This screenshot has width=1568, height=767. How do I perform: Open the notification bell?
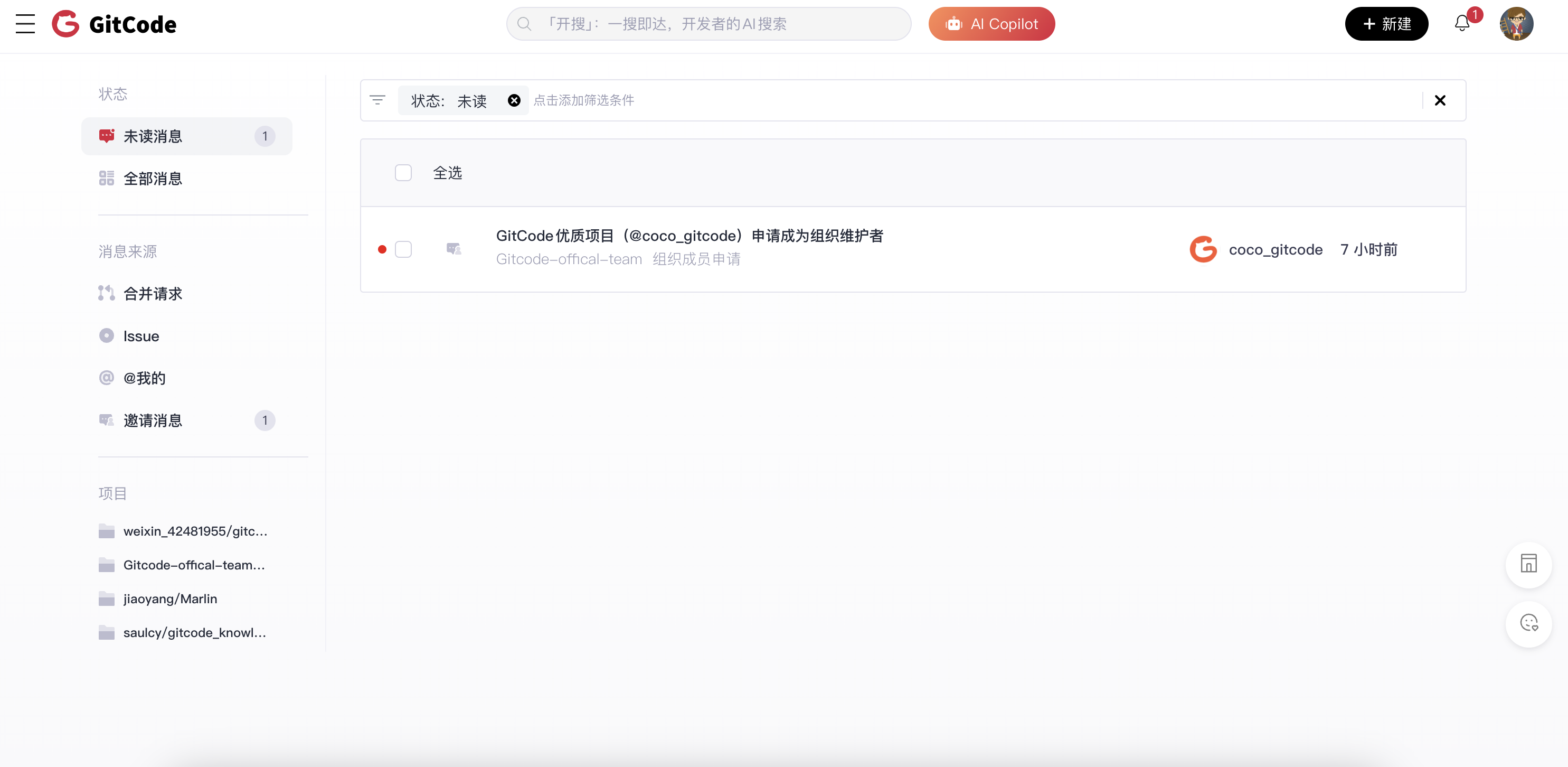(x=1462, y=24)
